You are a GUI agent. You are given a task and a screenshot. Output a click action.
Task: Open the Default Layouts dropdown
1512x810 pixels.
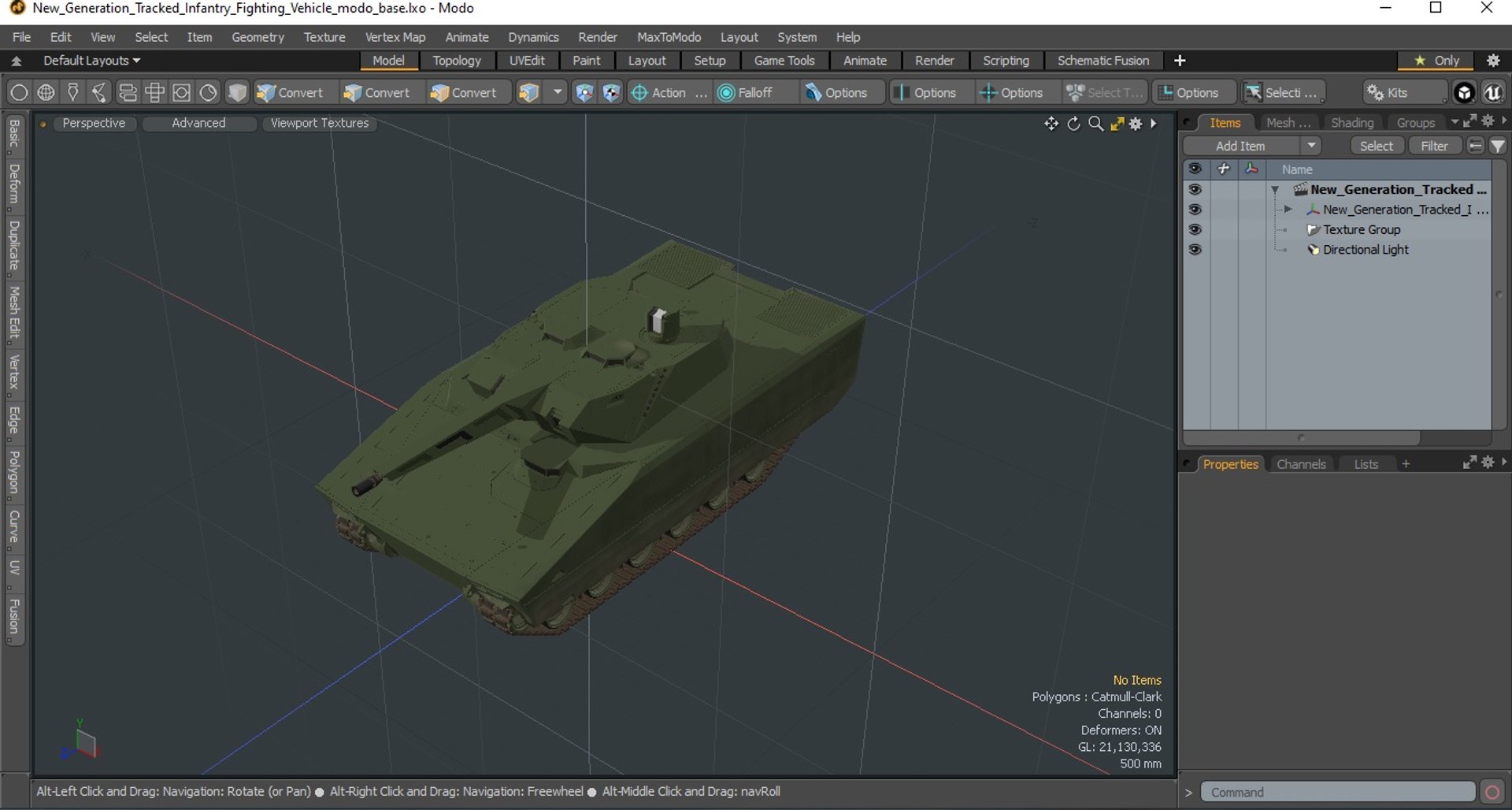(91, 61)
